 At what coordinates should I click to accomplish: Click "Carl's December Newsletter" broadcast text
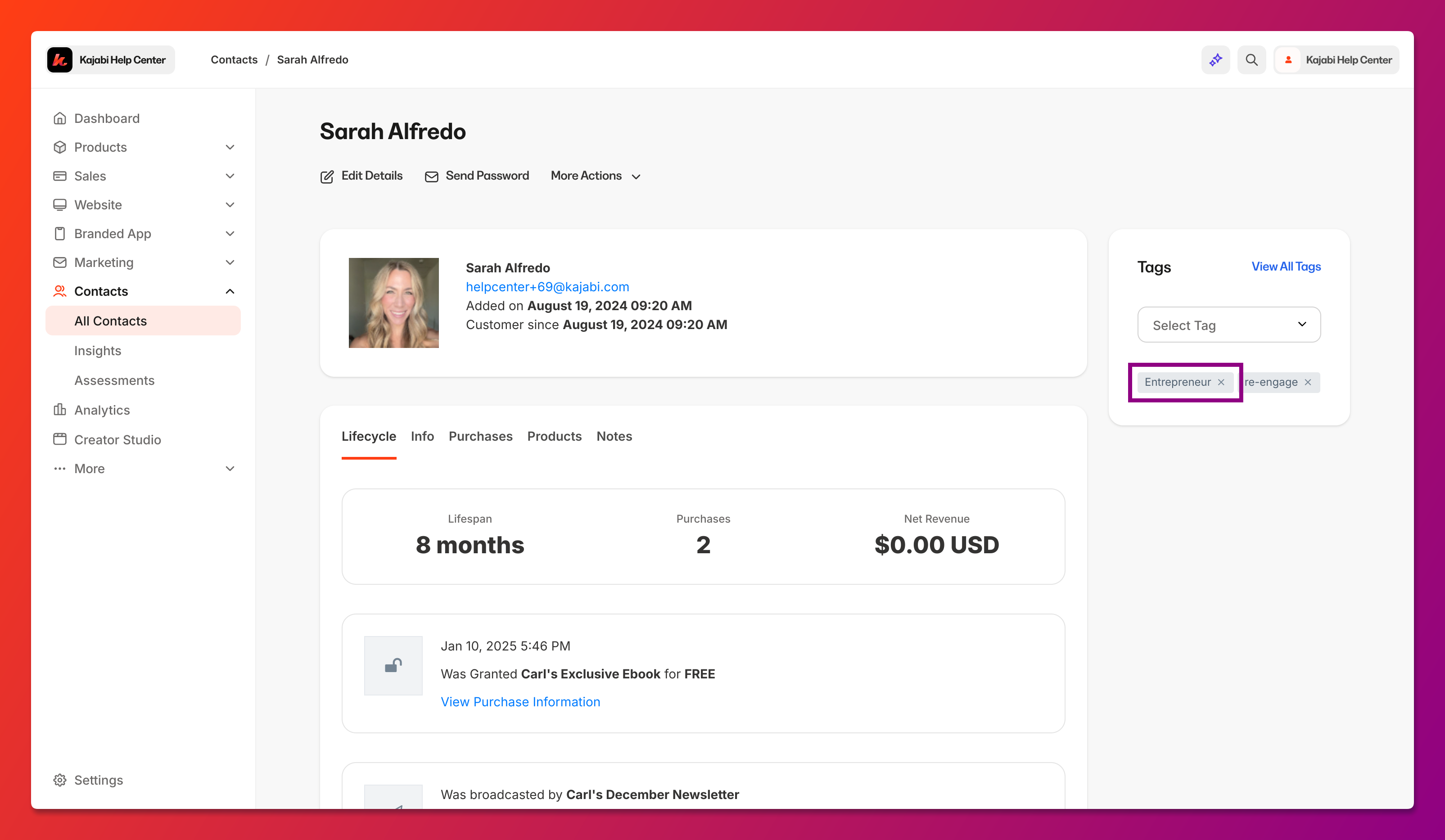653,795
